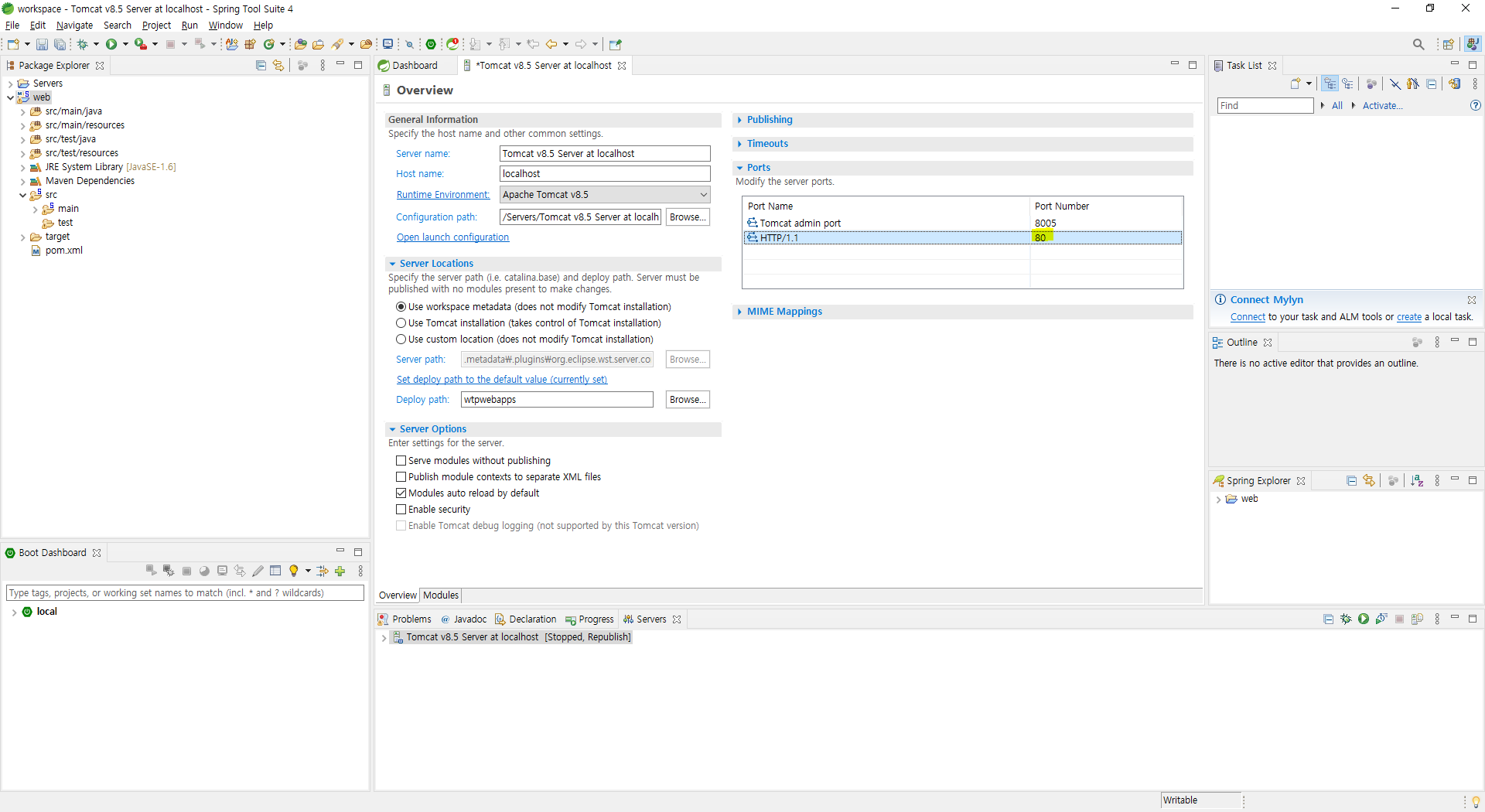Start the server with green play icon in Servers view
This screenshot has width=1485, height=812.
point(1364,619)
